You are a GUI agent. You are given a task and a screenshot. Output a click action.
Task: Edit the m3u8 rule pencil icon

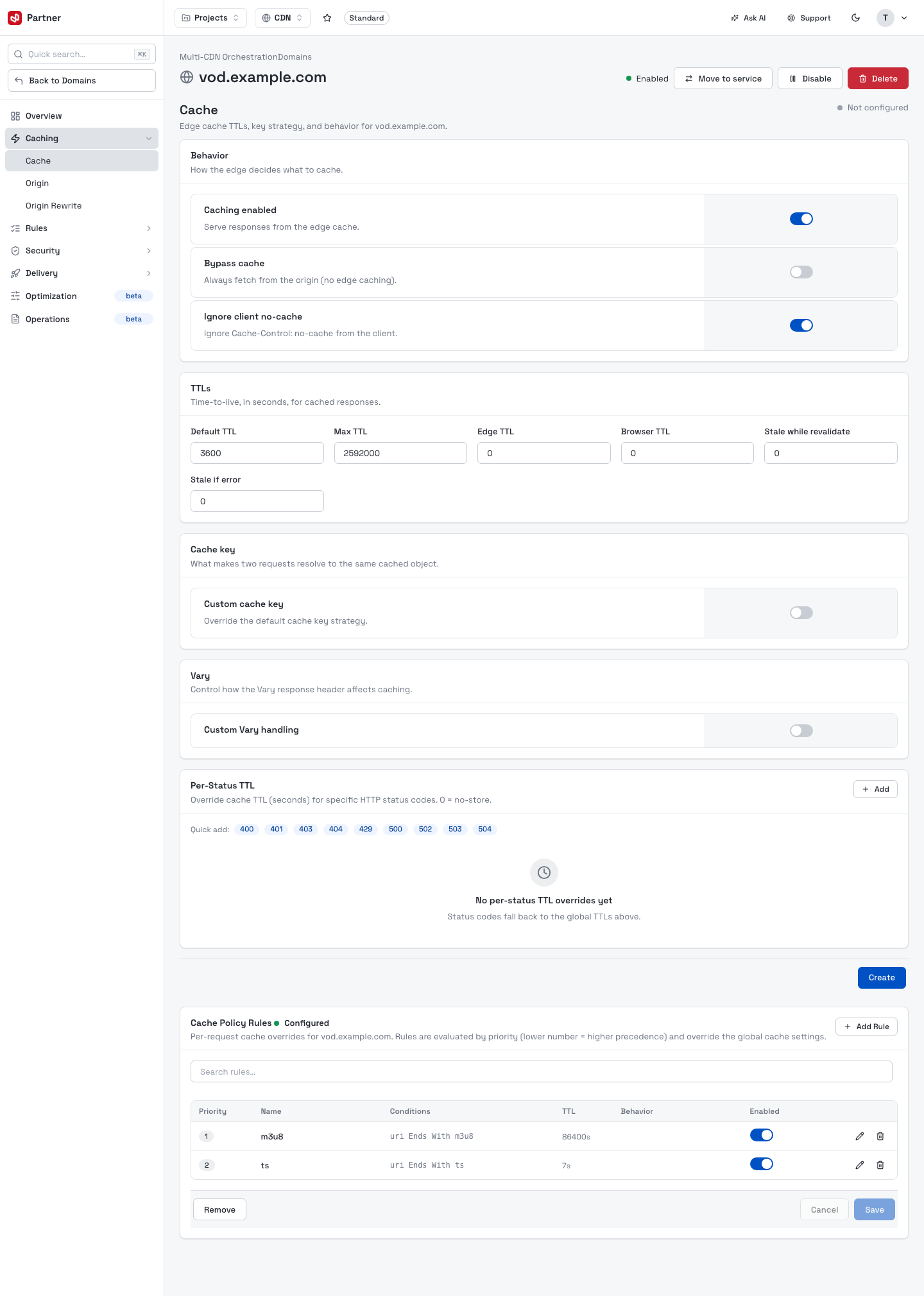[x=860, y=1136]
